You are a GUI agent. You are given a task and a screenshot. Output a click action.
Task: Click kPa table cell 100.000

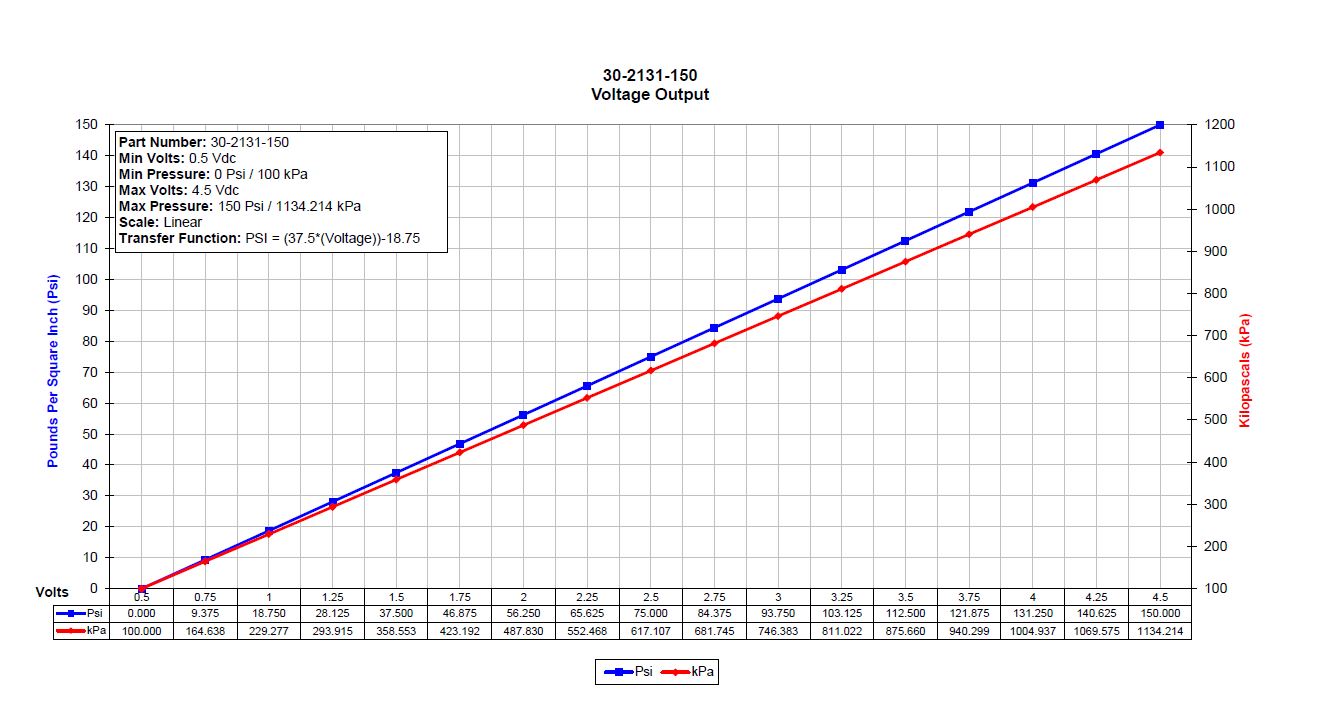coord(141,631)
